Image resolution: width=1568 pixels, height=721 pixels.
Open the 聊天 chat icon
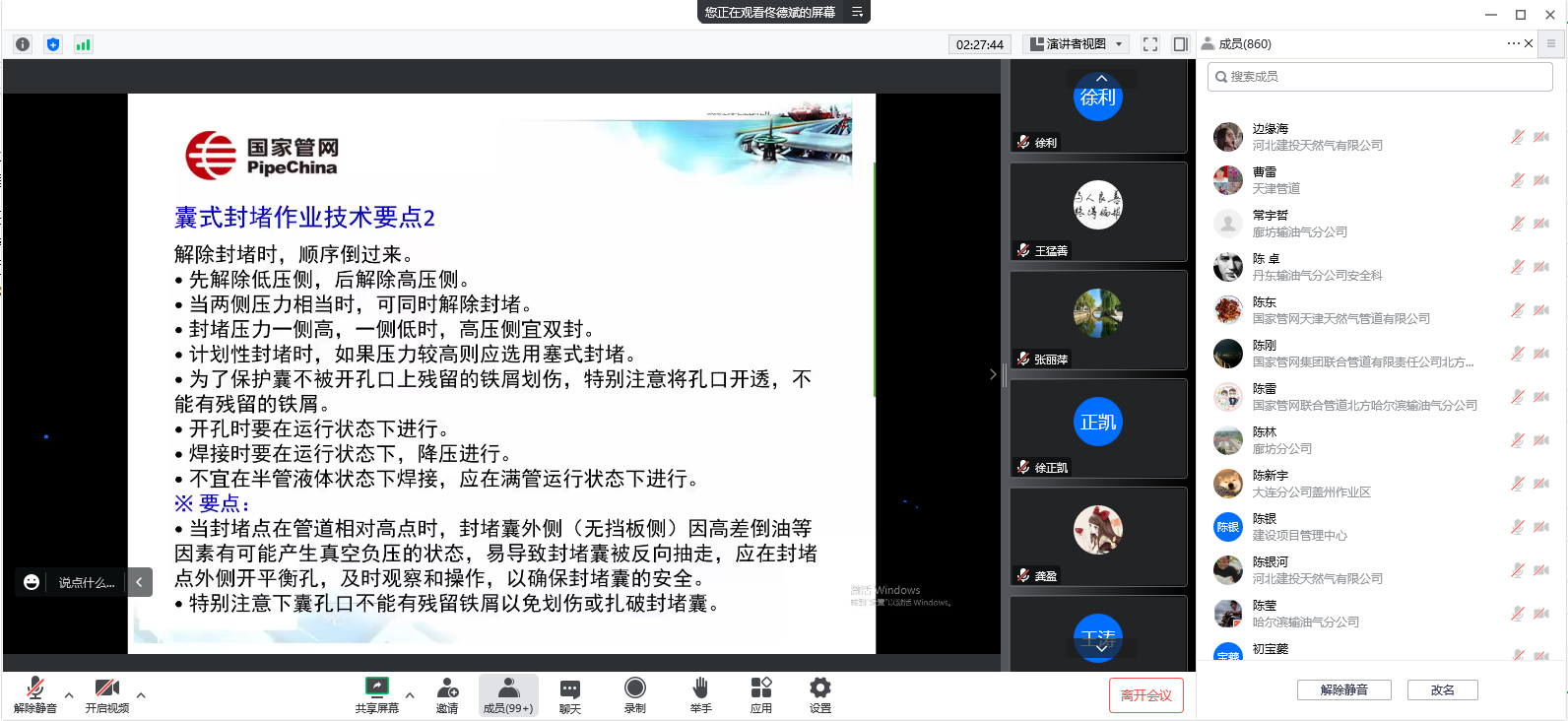[569, 688]
